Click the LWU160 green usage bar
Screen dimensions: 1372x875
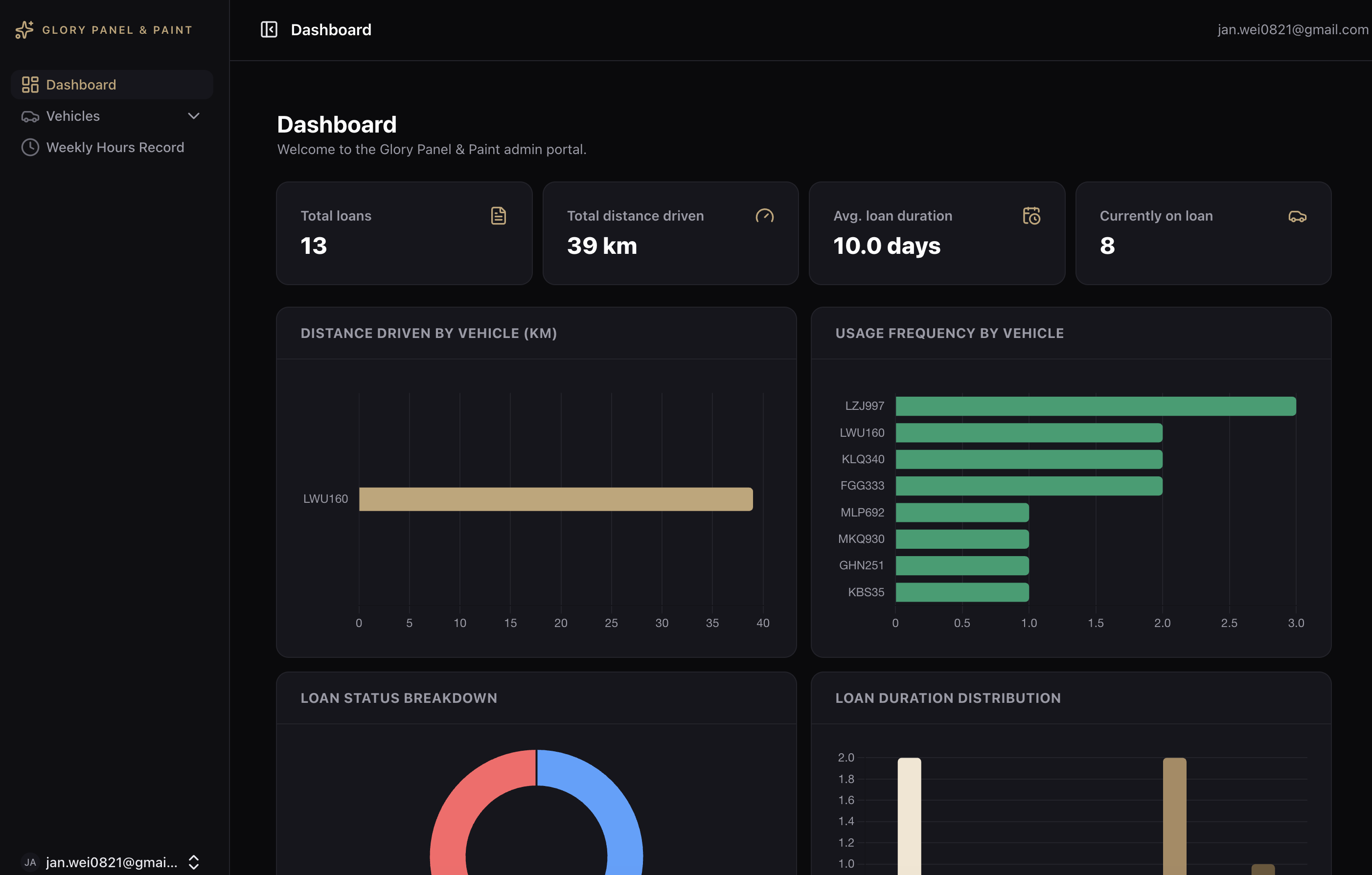[1029, 433]
